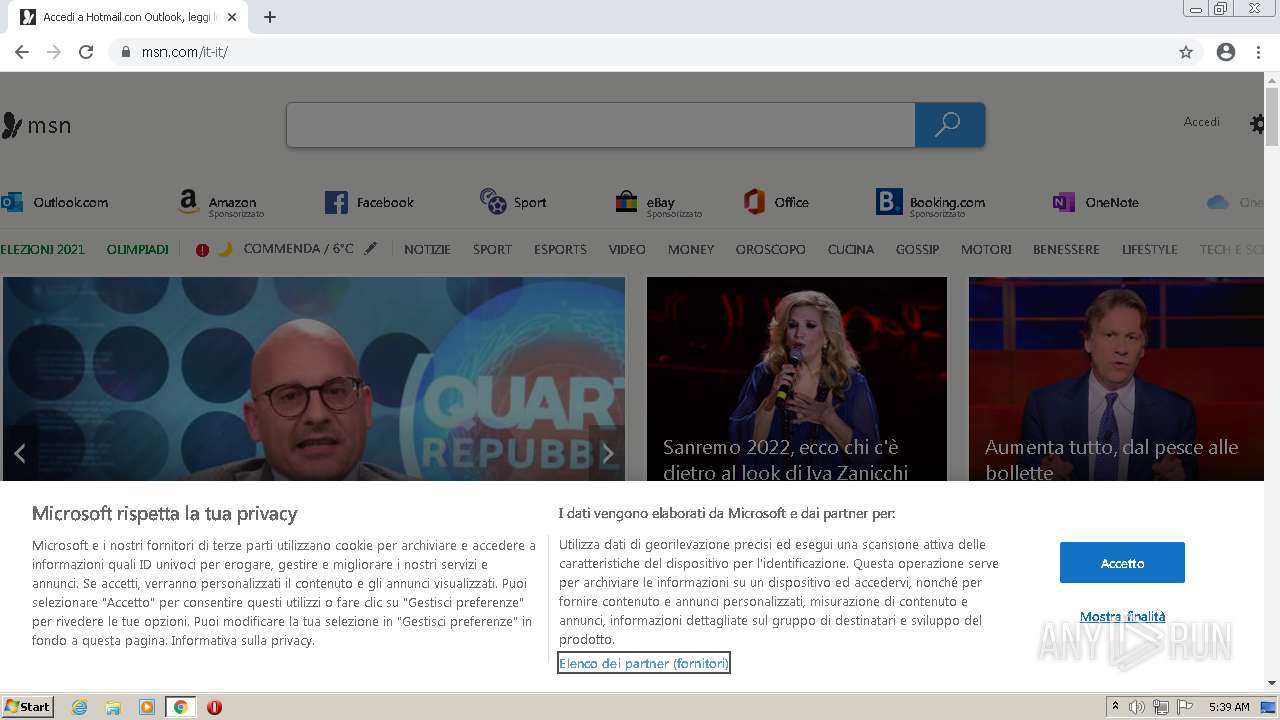Go to LIFESTYLE section

[x=1149, y=249]
